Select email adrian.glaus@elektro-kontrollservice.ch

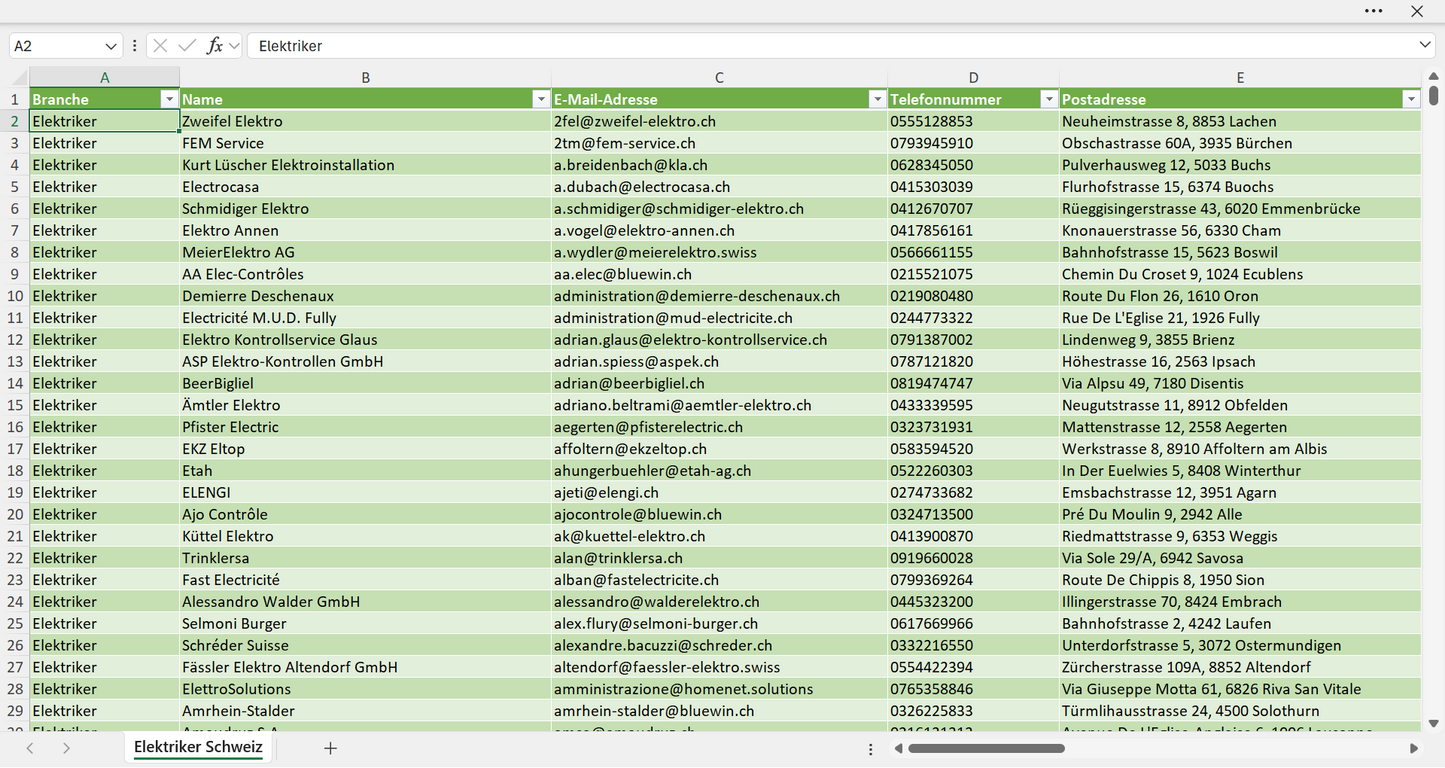pyautogui.click(x=719, y=340)
